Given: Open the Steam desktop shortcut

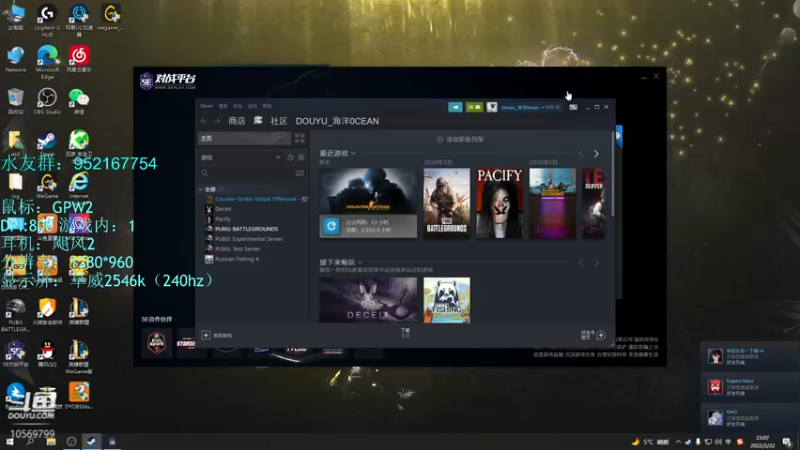Looking at the screenshot, I should pyautogui.click(x=47, y=143).
